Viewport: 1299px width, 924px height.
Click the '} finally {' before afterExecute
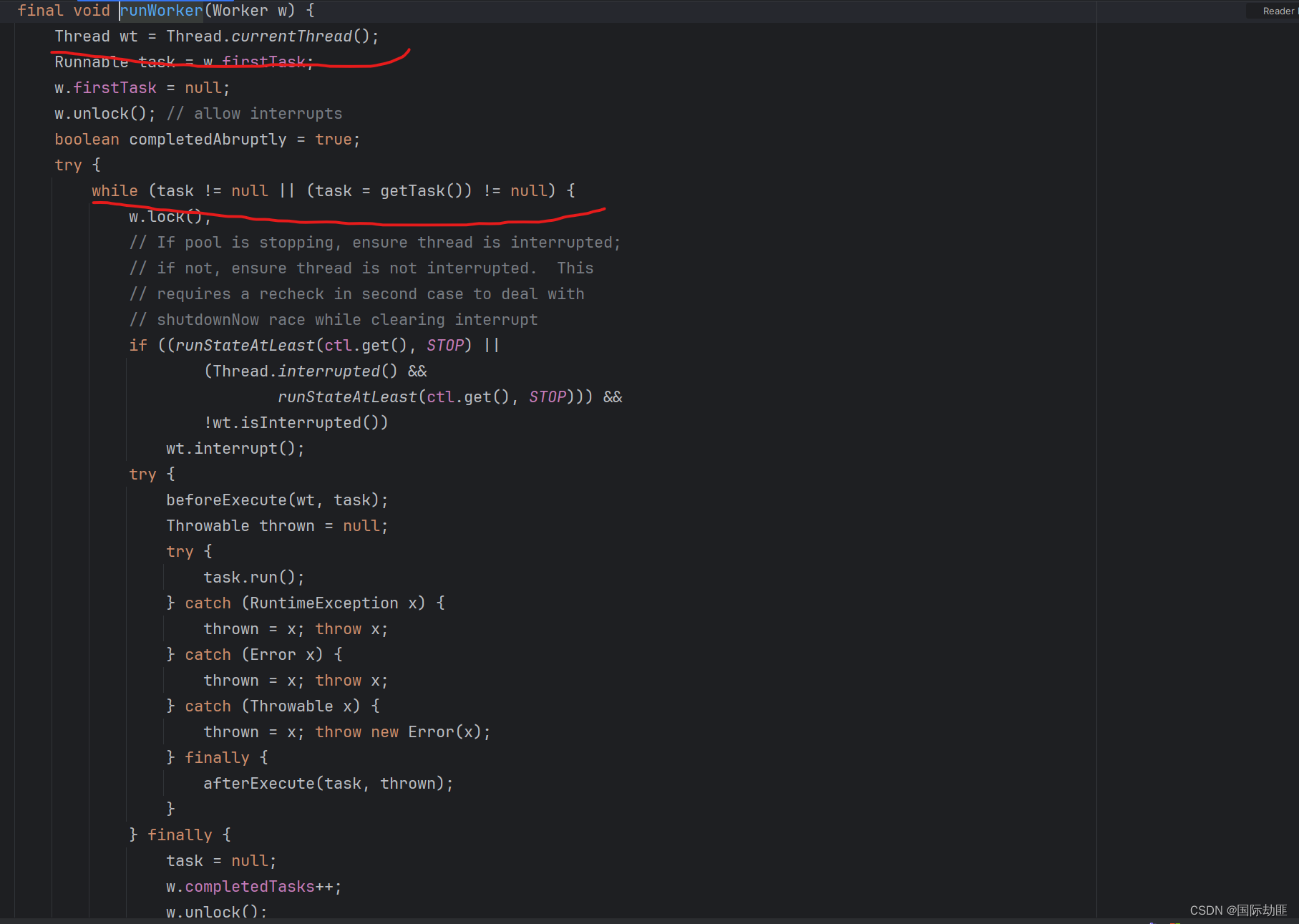[x=217, y=758]
